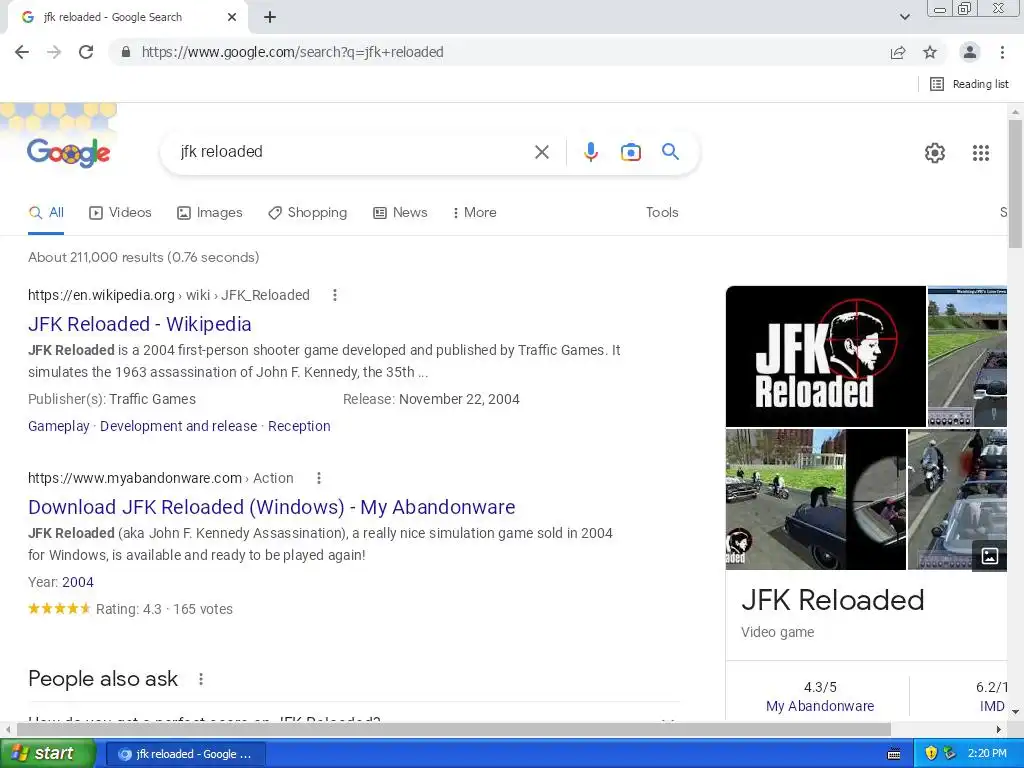Jump to Gameplay section link

coord(59,426)
